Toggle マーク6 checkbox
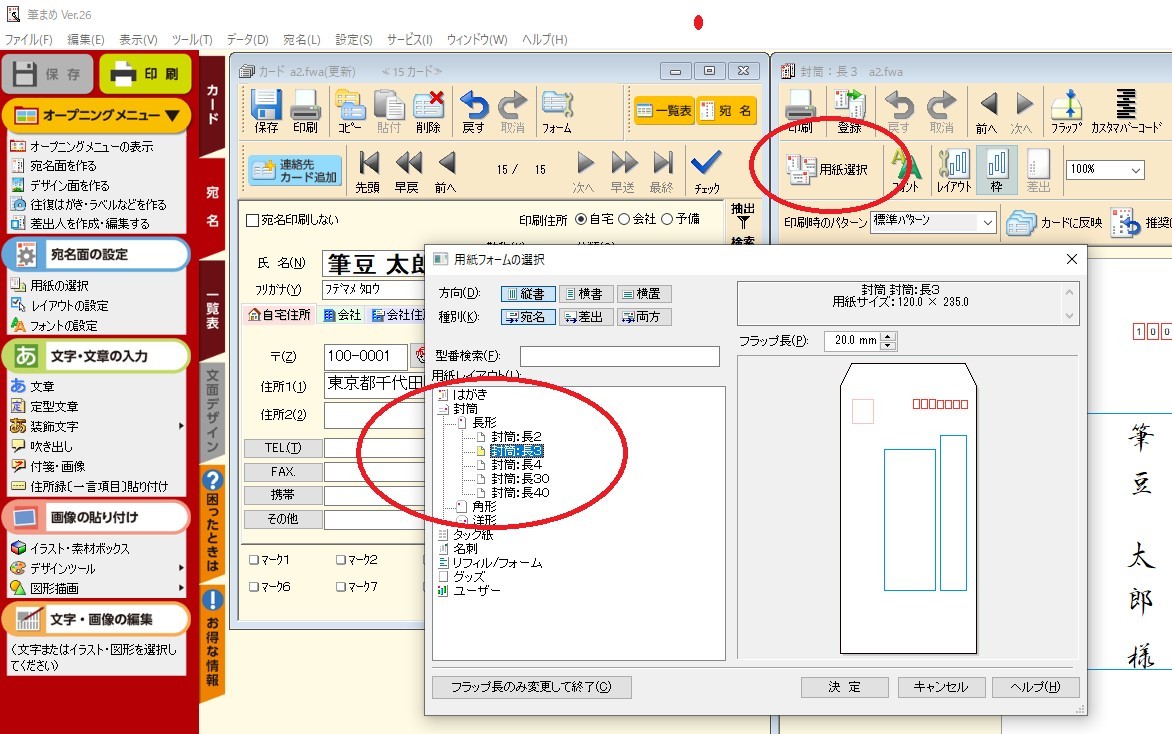Image resolution: width=1172 pixels, height=734 pixels. (253, 587)
